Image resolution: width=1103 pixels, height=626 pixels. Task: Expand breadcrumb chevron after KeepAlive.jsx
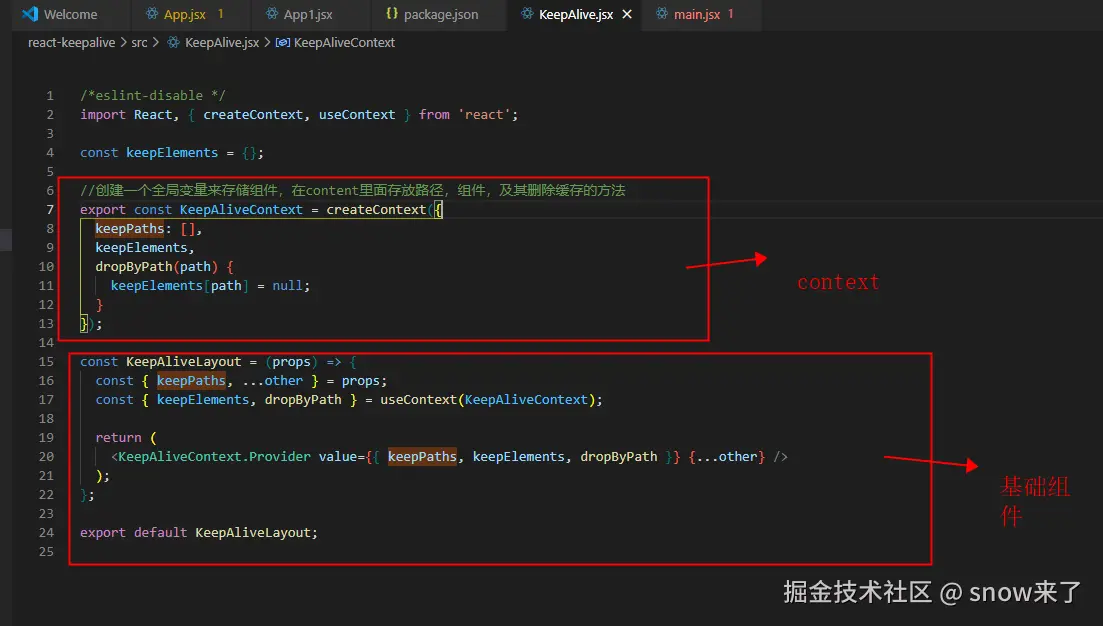tap(267, 42)
